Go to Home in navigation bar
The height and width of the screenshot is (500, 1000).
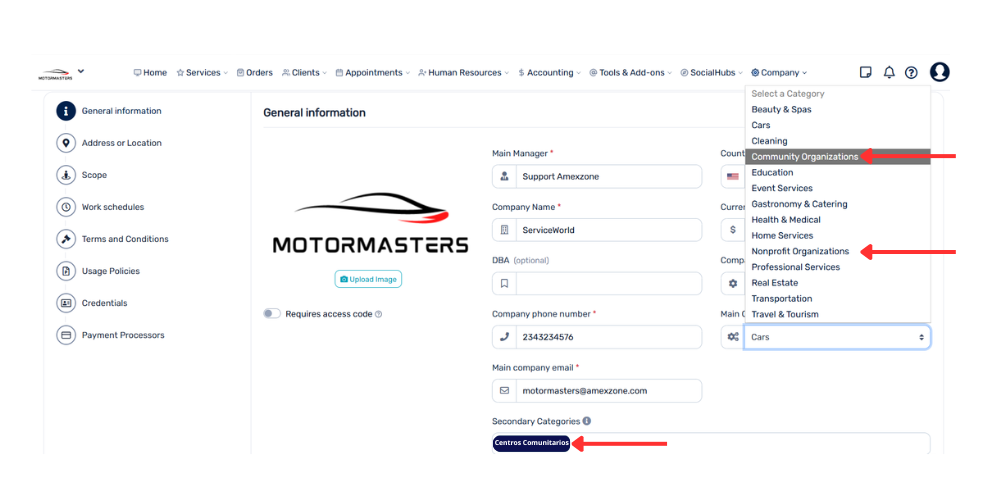click(x=150, y=73)
